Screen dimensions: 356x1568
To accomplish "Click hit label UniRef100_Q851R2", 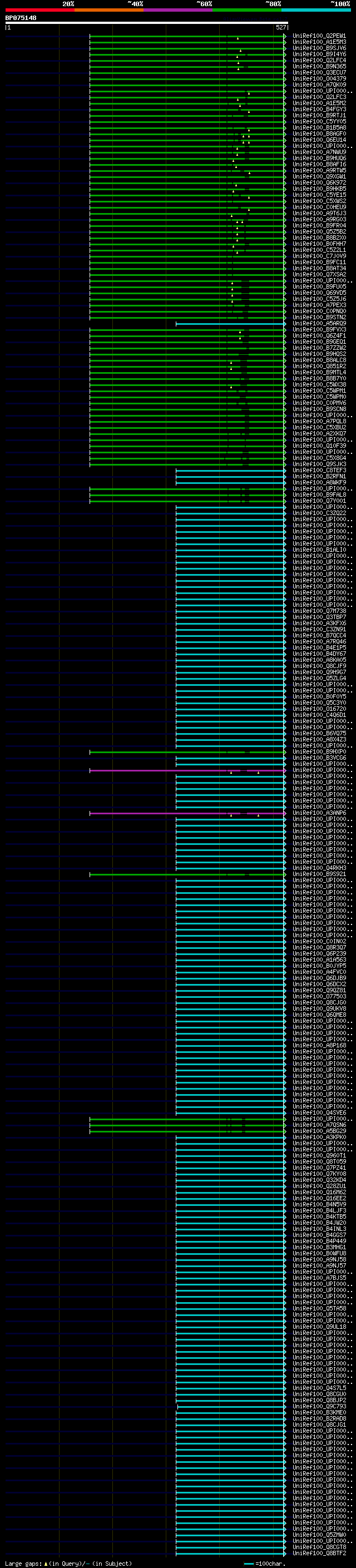I will click(319, 367).
